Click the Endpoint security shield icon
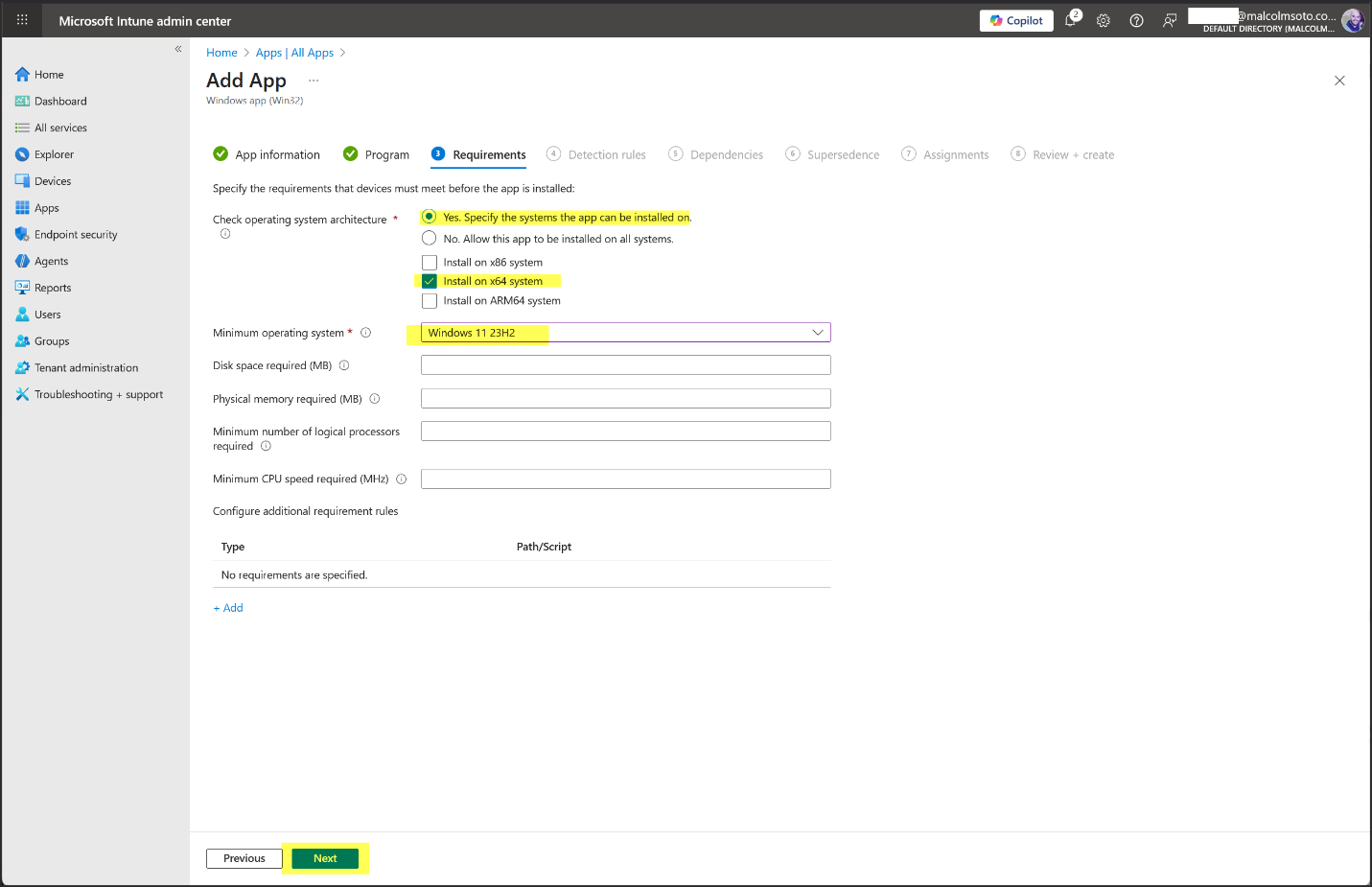 click(22, 234)
